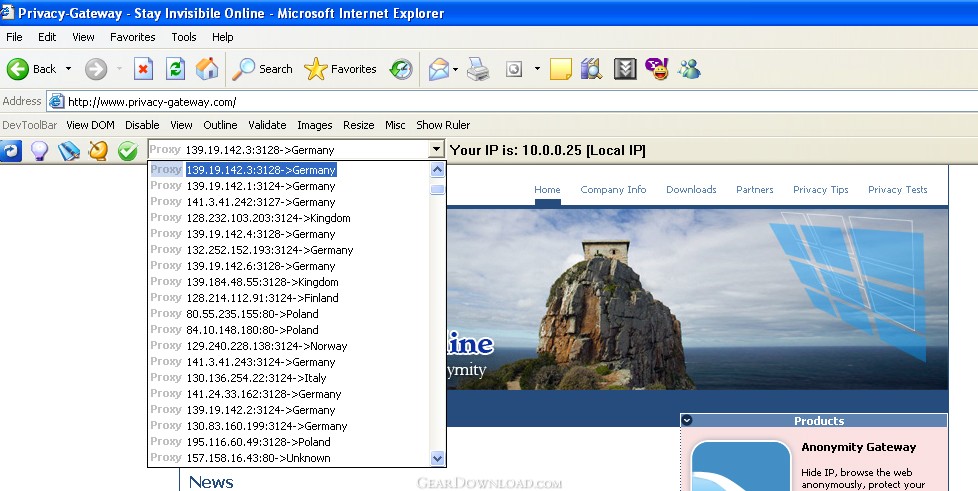
Task: Click proxy list scrollbar up arrow
Action: (x=437, y=170)
